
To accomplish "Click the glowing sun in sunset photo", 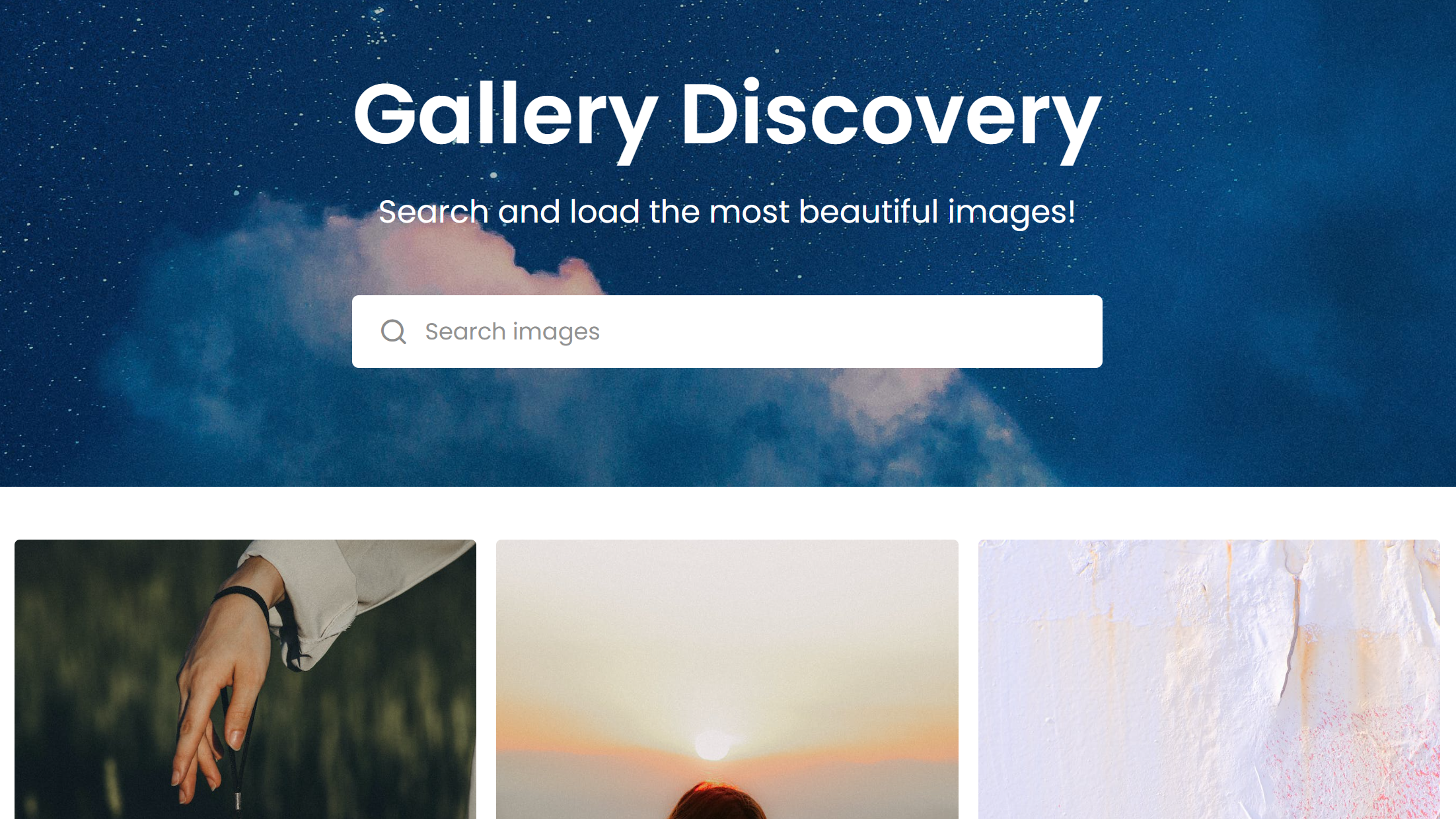I will click(712, 744).
